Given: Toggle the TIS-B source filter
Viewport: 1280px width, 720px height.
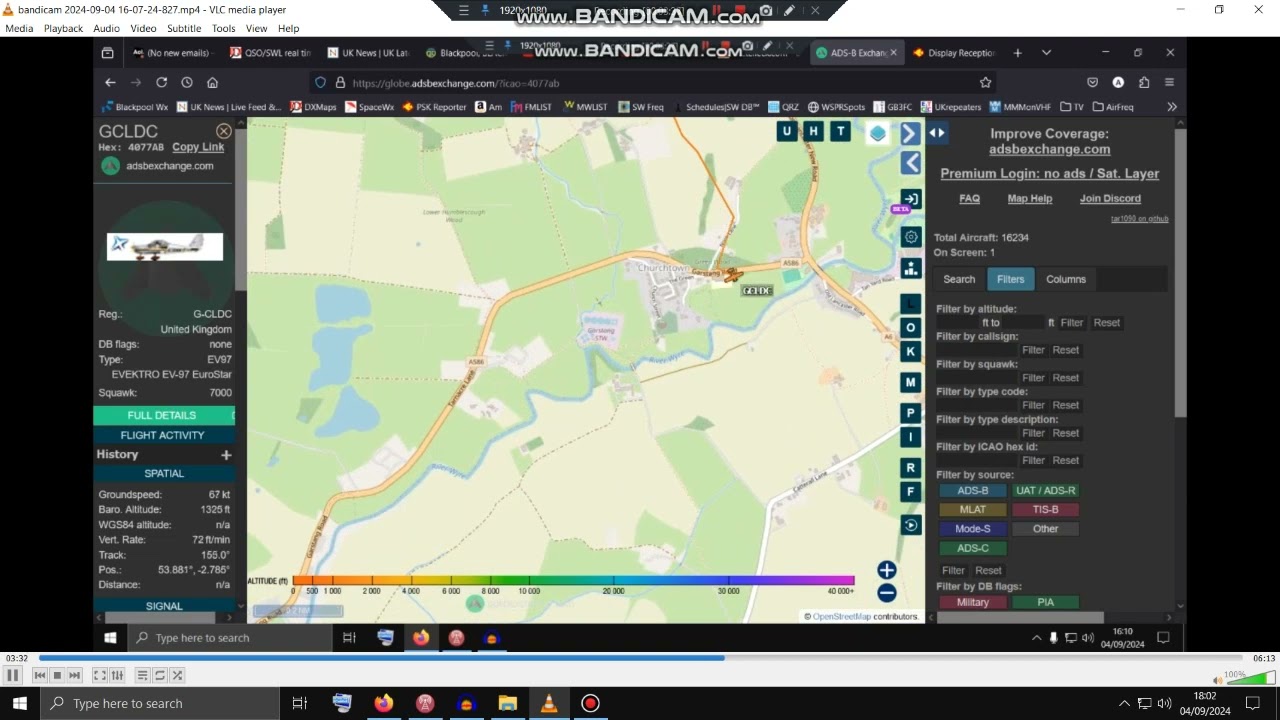Looking at the screenshot, I should (1045, 509).
